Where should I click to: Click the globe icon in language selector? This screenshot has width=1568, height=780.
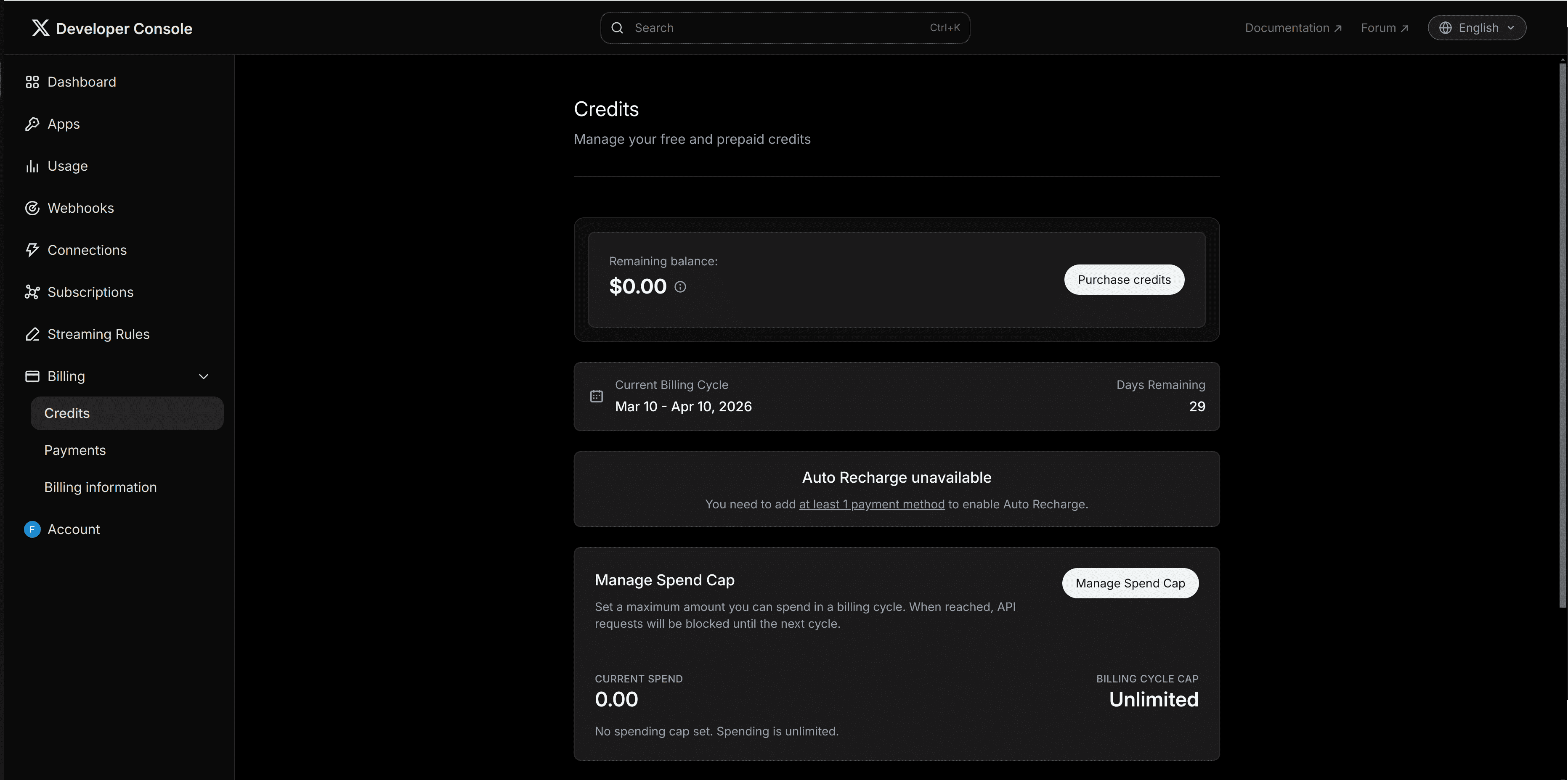pyautogui.click(x=1445, y=28)
